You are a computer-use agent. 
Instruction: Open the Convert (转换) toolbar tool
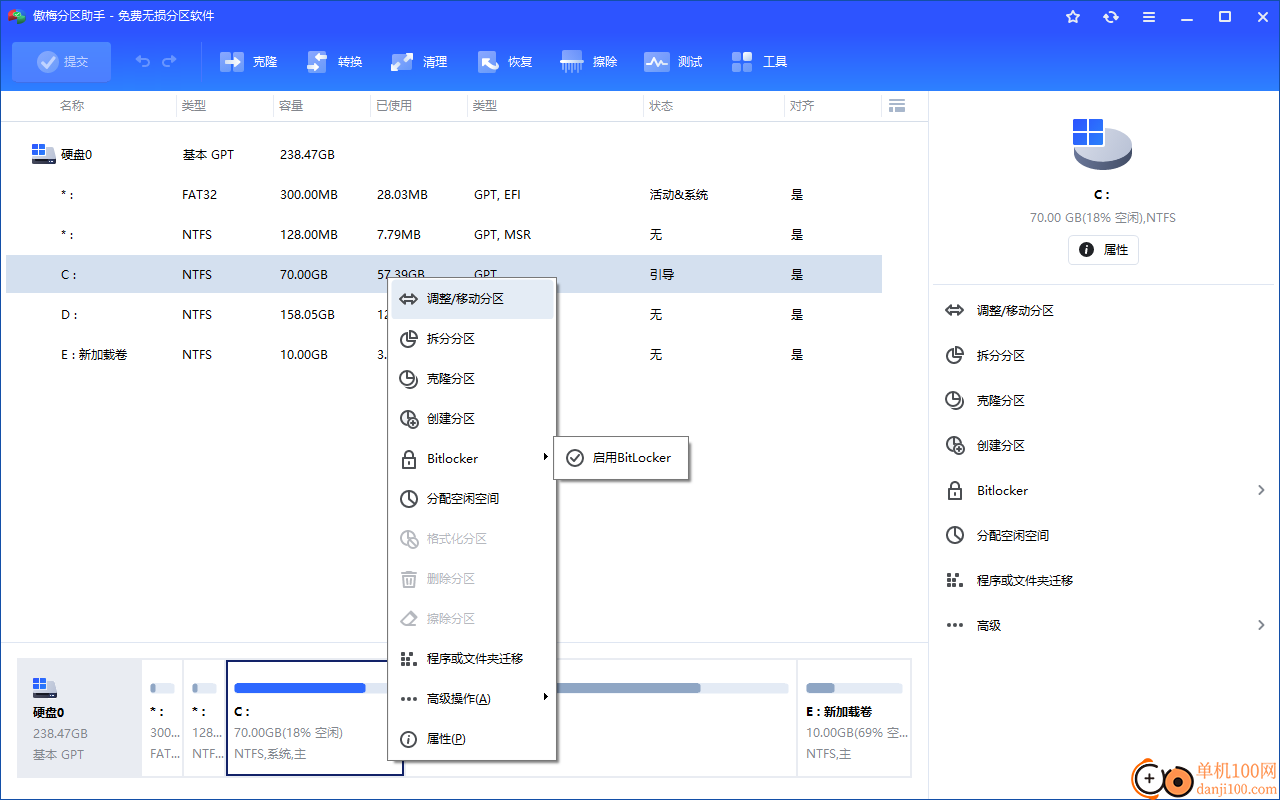click(335, 62)
